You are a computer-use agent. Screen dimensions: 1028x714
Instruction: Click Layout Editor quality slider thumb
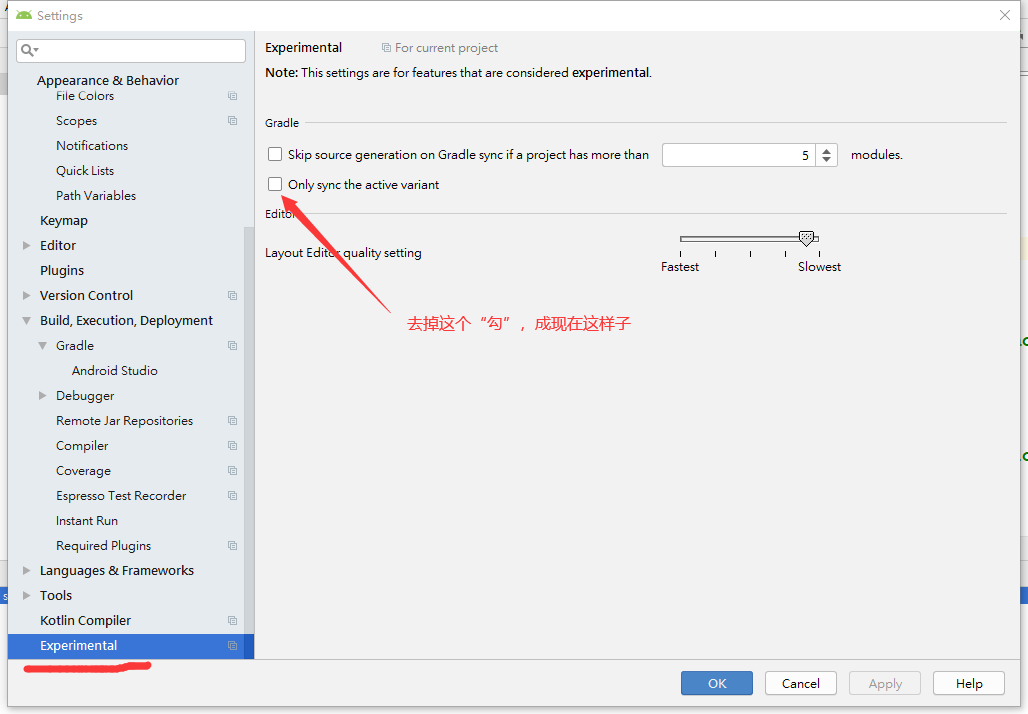click(x=806, y=238)
